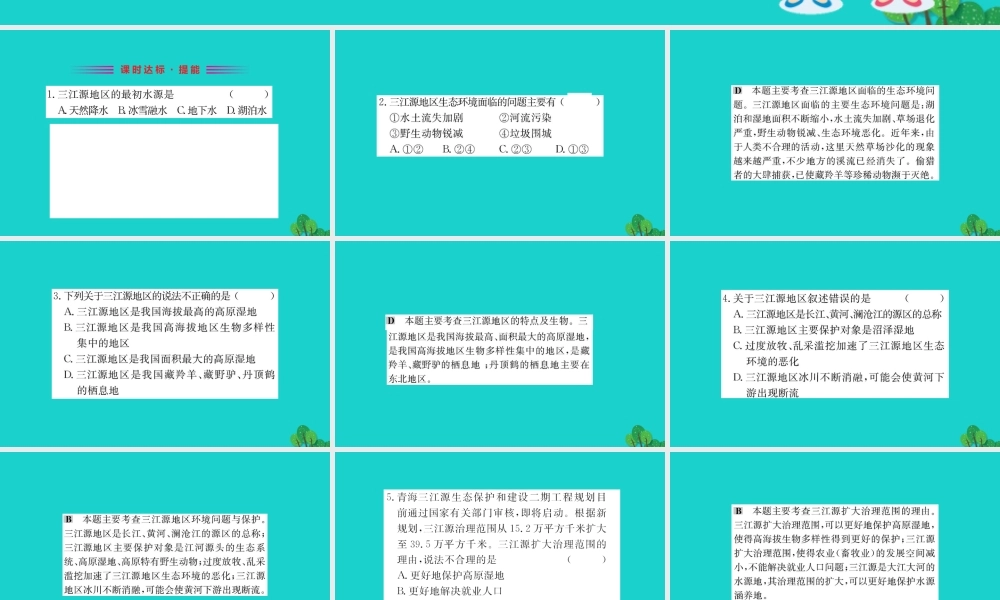Select option D 湖泊水
Screen dimensions: 1000x600
tap(247, 110)
